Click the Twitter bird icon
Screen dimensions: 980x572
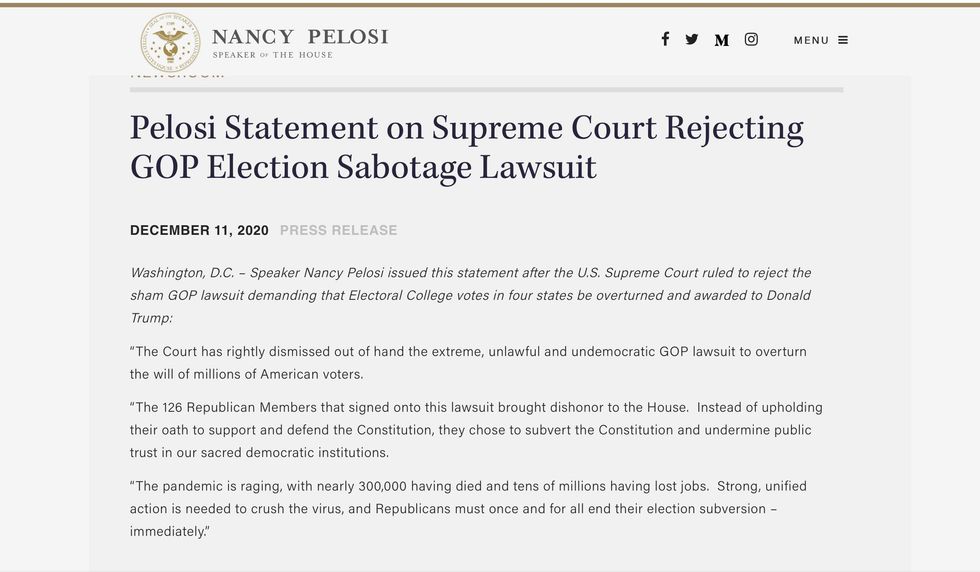click(692, 39)
